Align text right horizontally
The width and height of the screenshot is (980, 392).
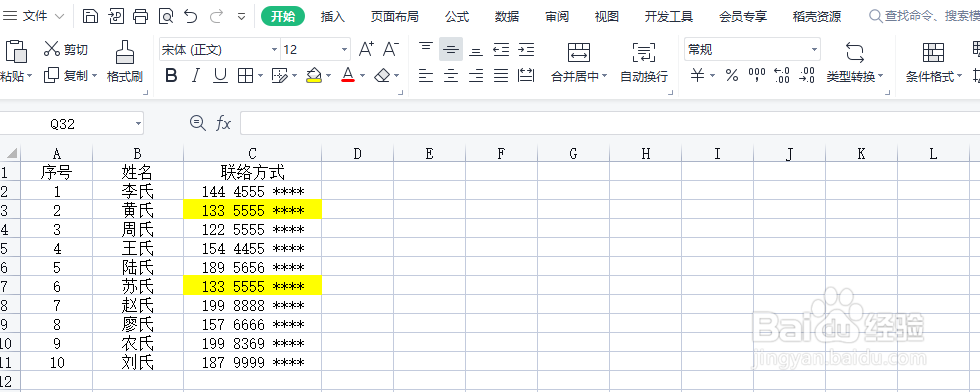(x=476, y=76)
